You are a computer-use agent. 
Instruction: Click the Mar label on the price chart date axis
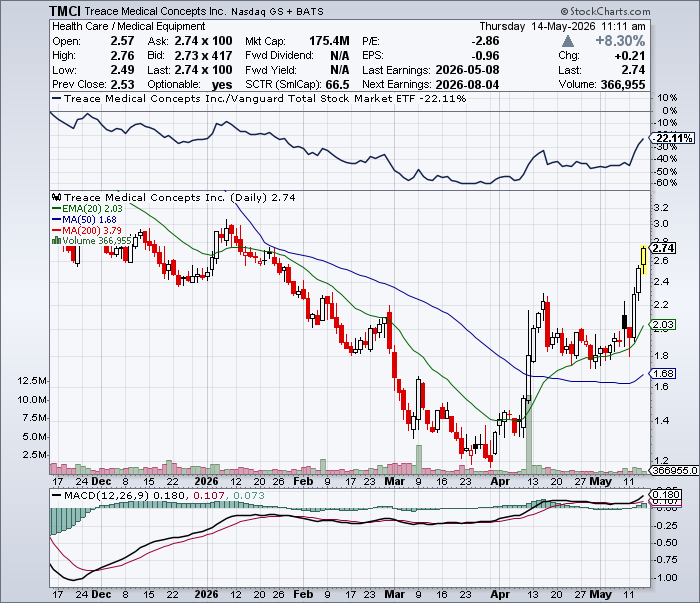tap(394, 482)
